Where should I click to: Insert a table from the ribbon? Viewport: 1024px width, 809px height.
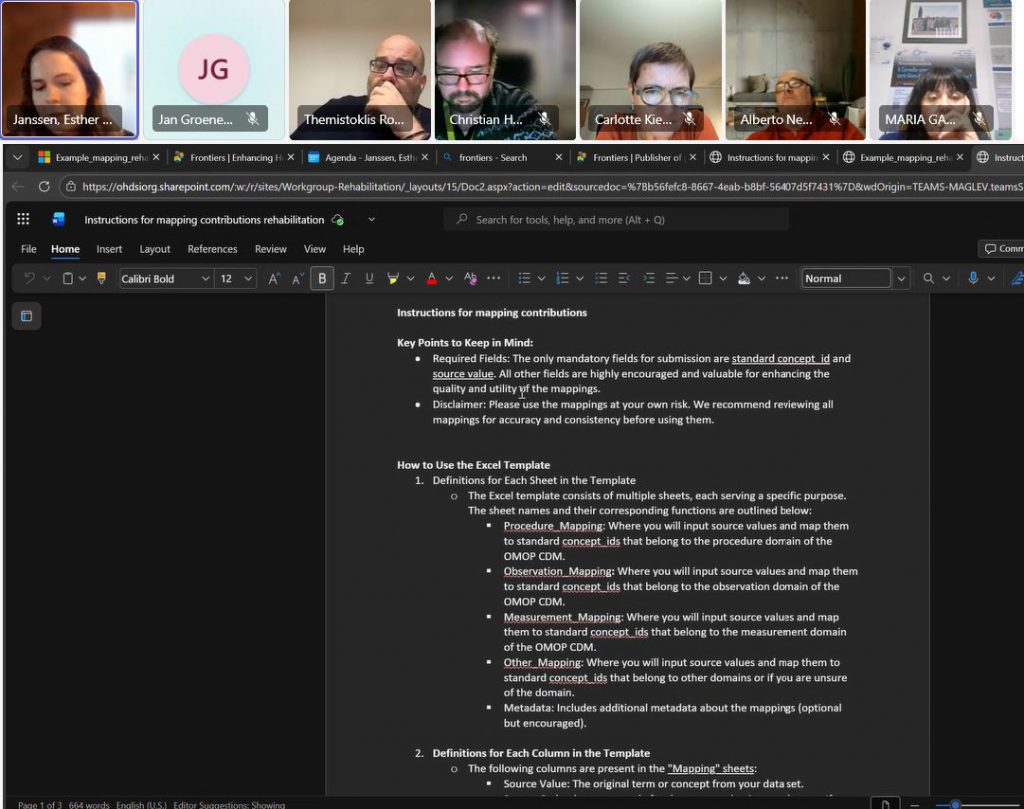pyautogui.click(x=705, y=278)
